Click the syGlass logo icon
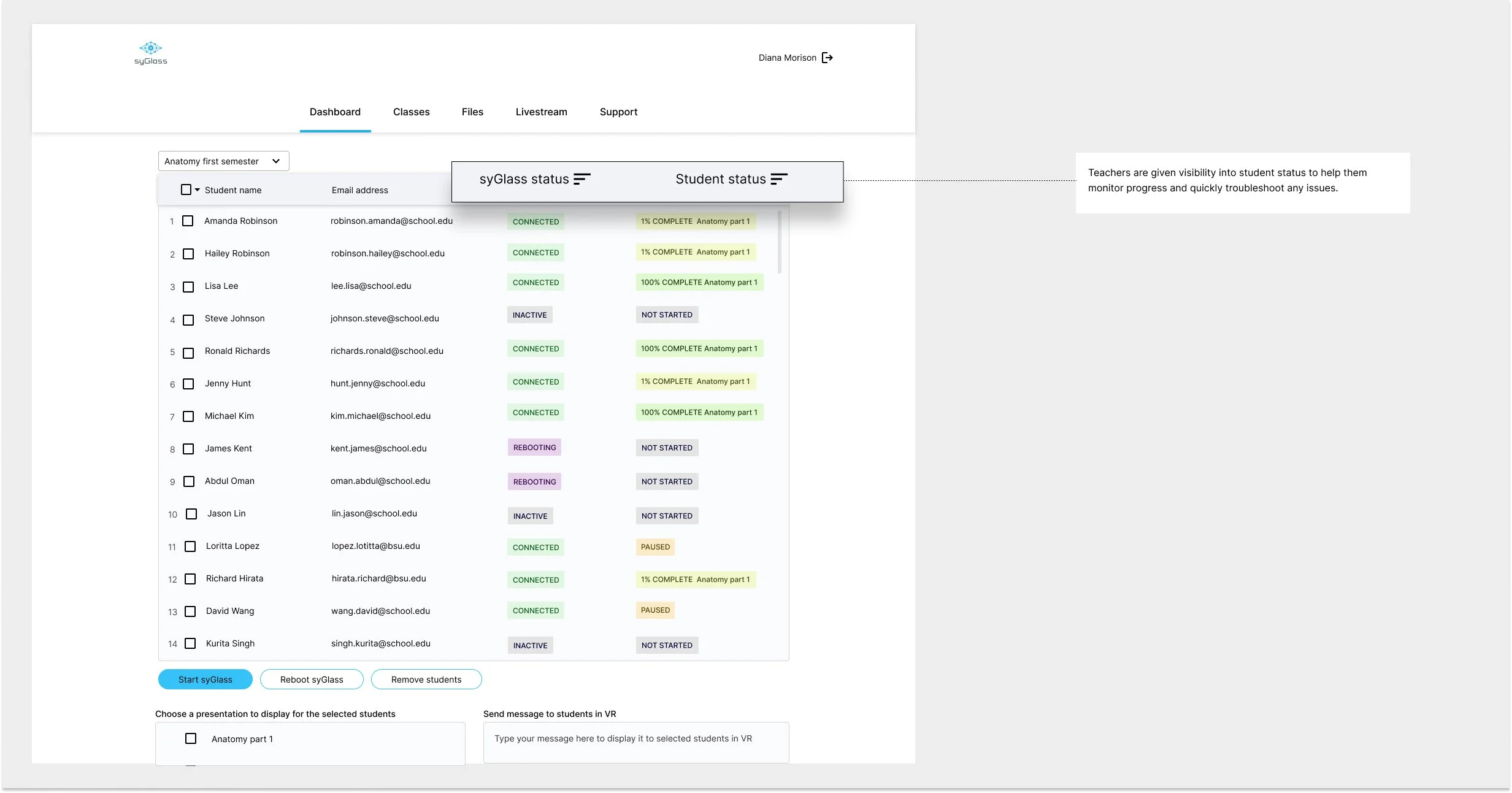The height and width of the screenshot is (793, 1512). [150, 48]
